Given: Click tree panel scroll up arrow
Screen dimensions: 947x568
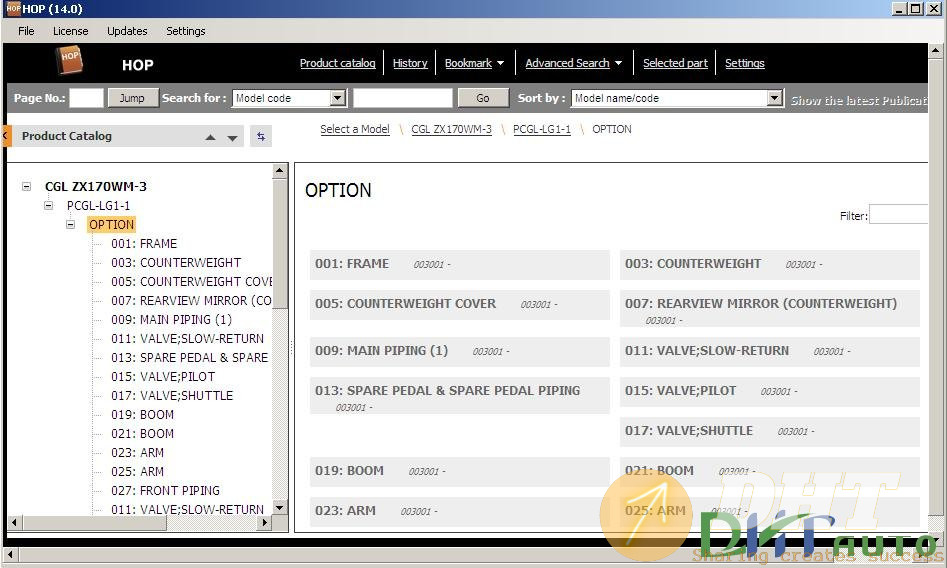Looking at the screenshot, I should click(280, 171).
